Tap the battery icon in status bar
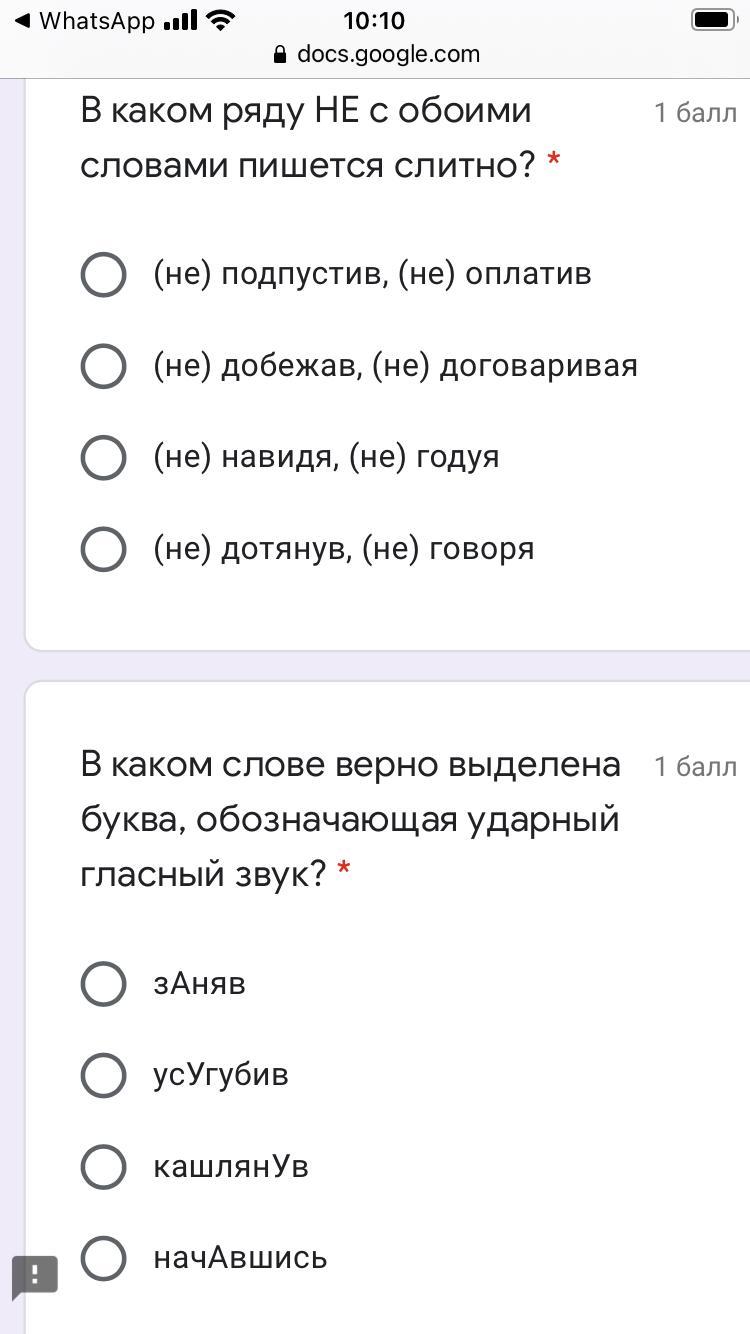This screenshot has width=750, height=1334. pyautogui.click(x=713, y=20)
